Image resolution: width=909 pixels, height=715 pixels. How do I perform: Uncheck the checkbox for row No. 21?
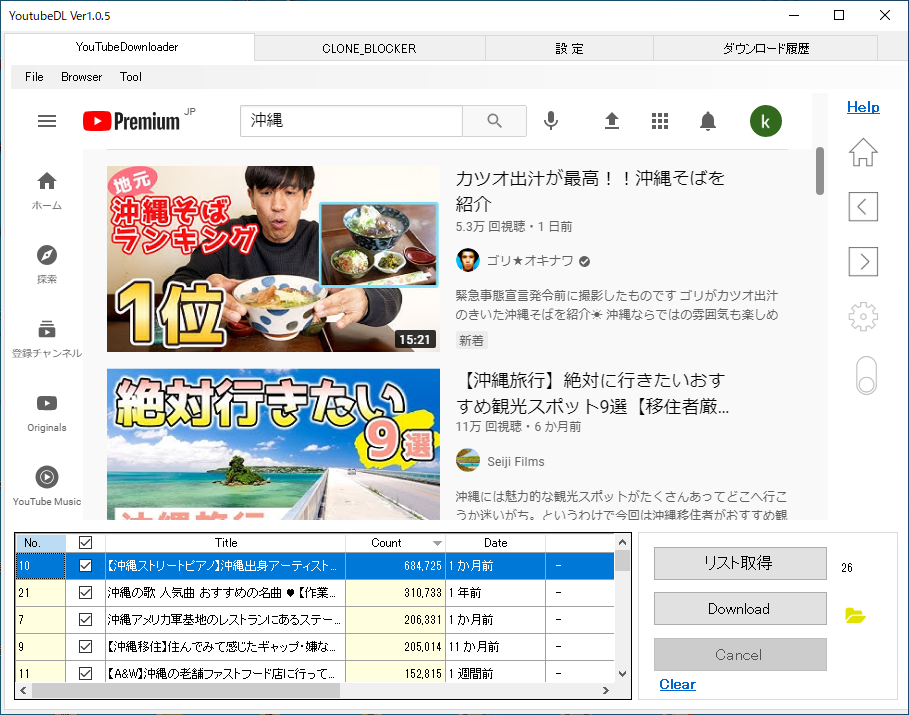(x=85, y=592)
